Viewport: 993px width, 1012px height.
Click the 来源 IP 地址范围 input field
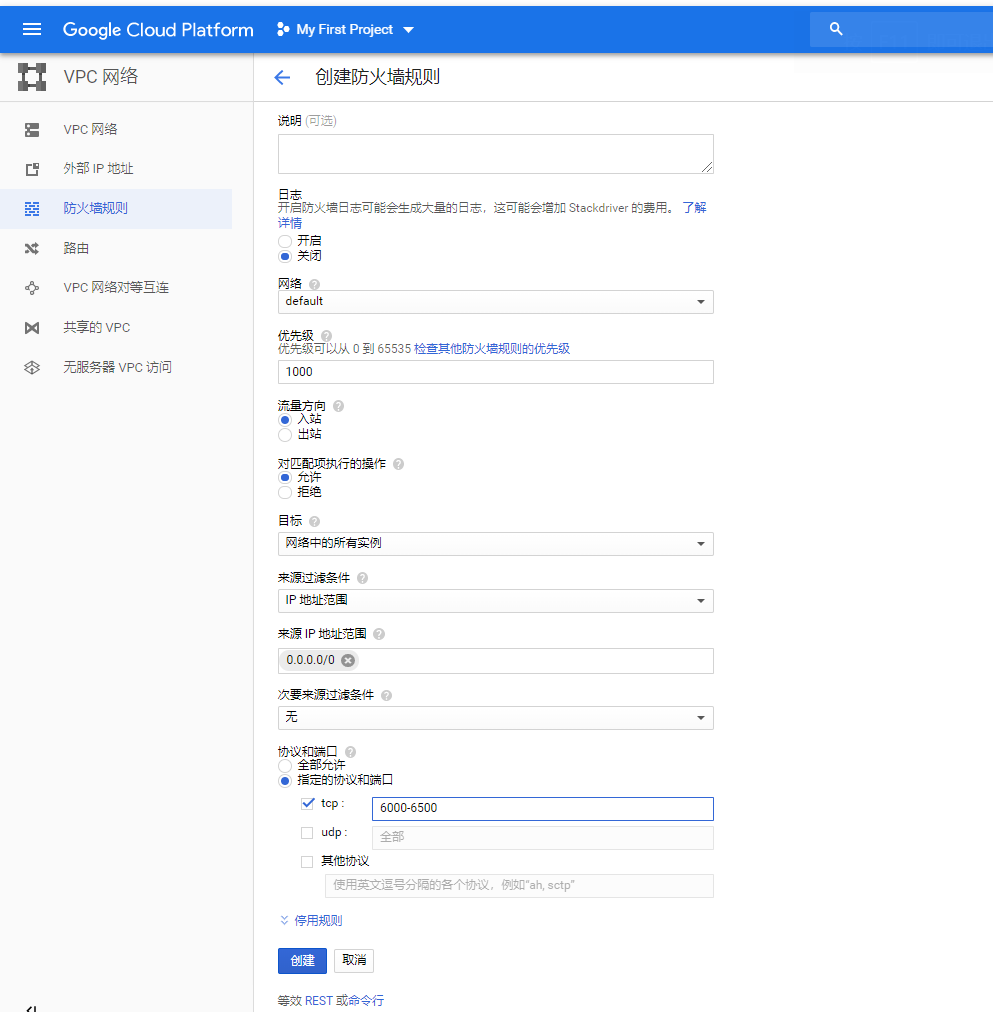tap(496, 661)
